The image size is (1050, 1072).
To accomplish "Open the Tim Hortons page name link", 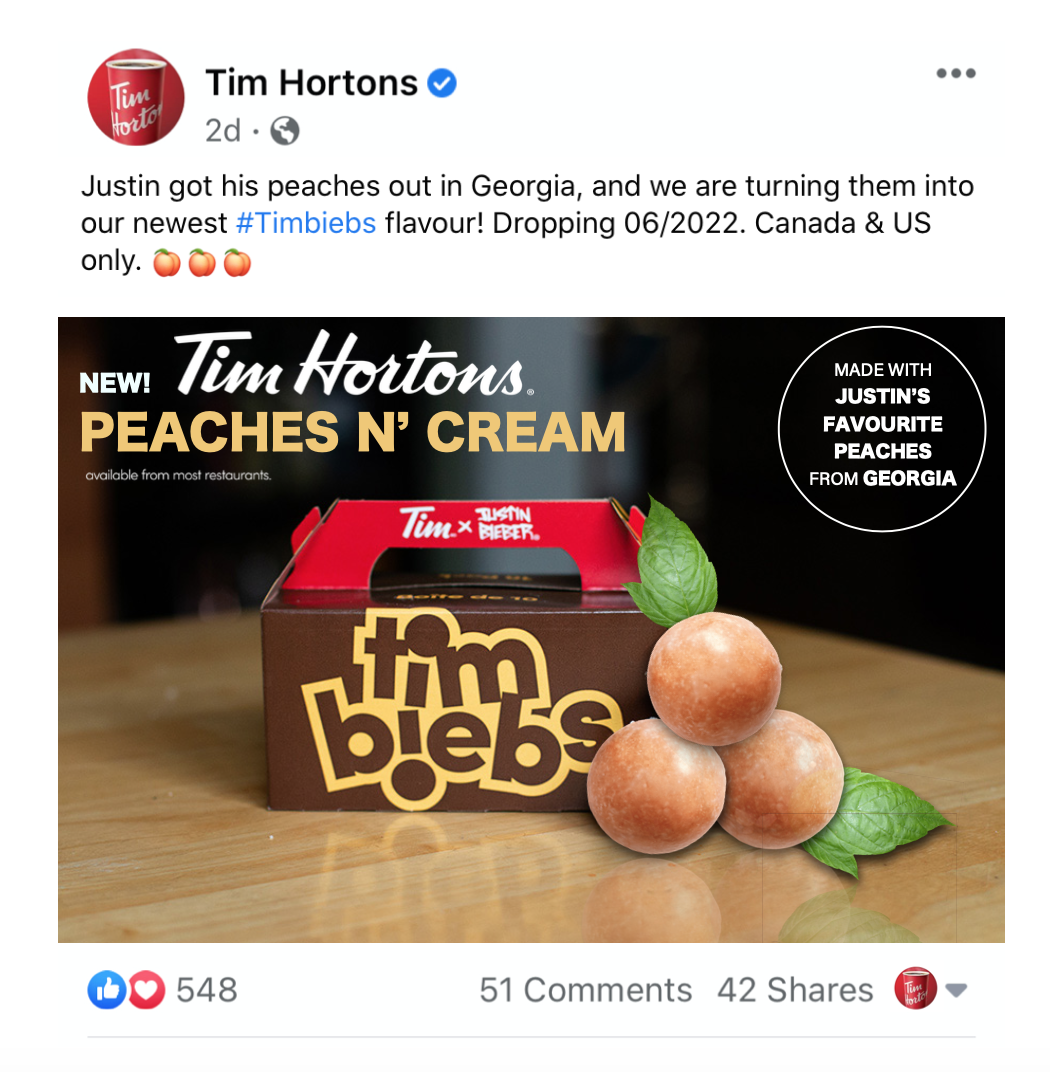I will tap(311, 83).
